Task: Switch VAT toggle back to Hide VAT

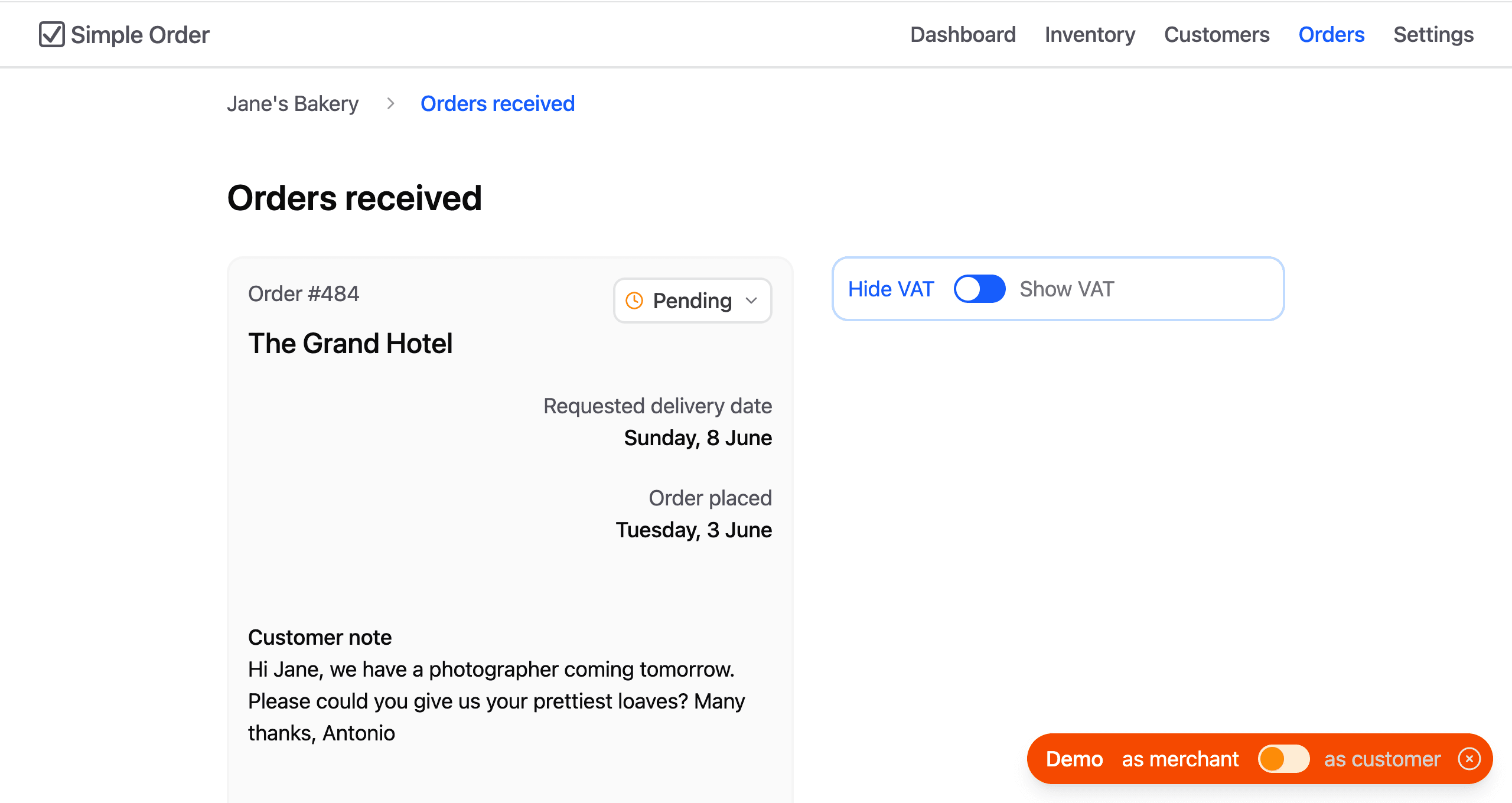Action: [x=979, y=289]
